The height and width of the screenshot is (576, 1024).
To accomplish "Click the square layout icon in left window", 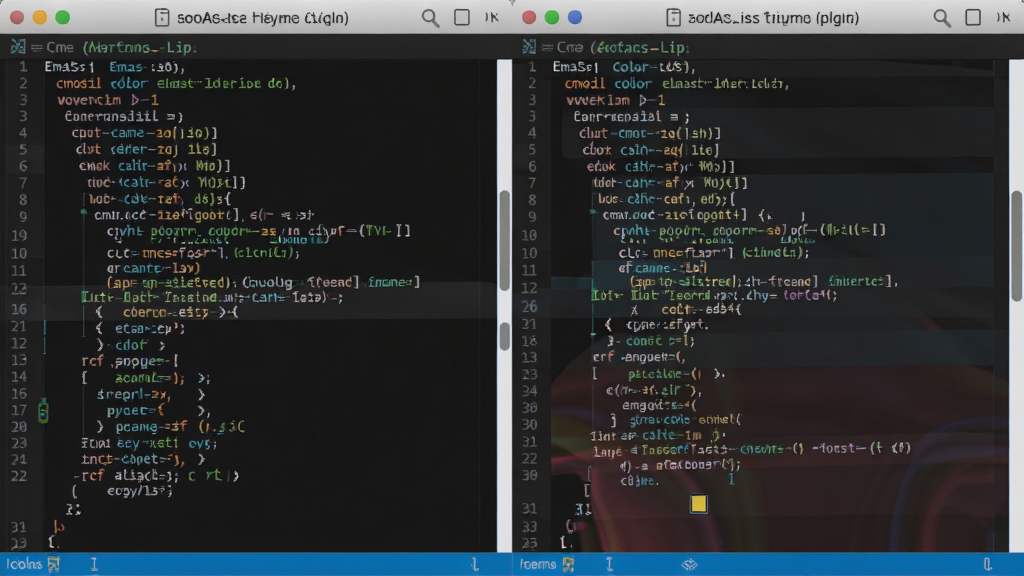I will (x=462, y=17).
